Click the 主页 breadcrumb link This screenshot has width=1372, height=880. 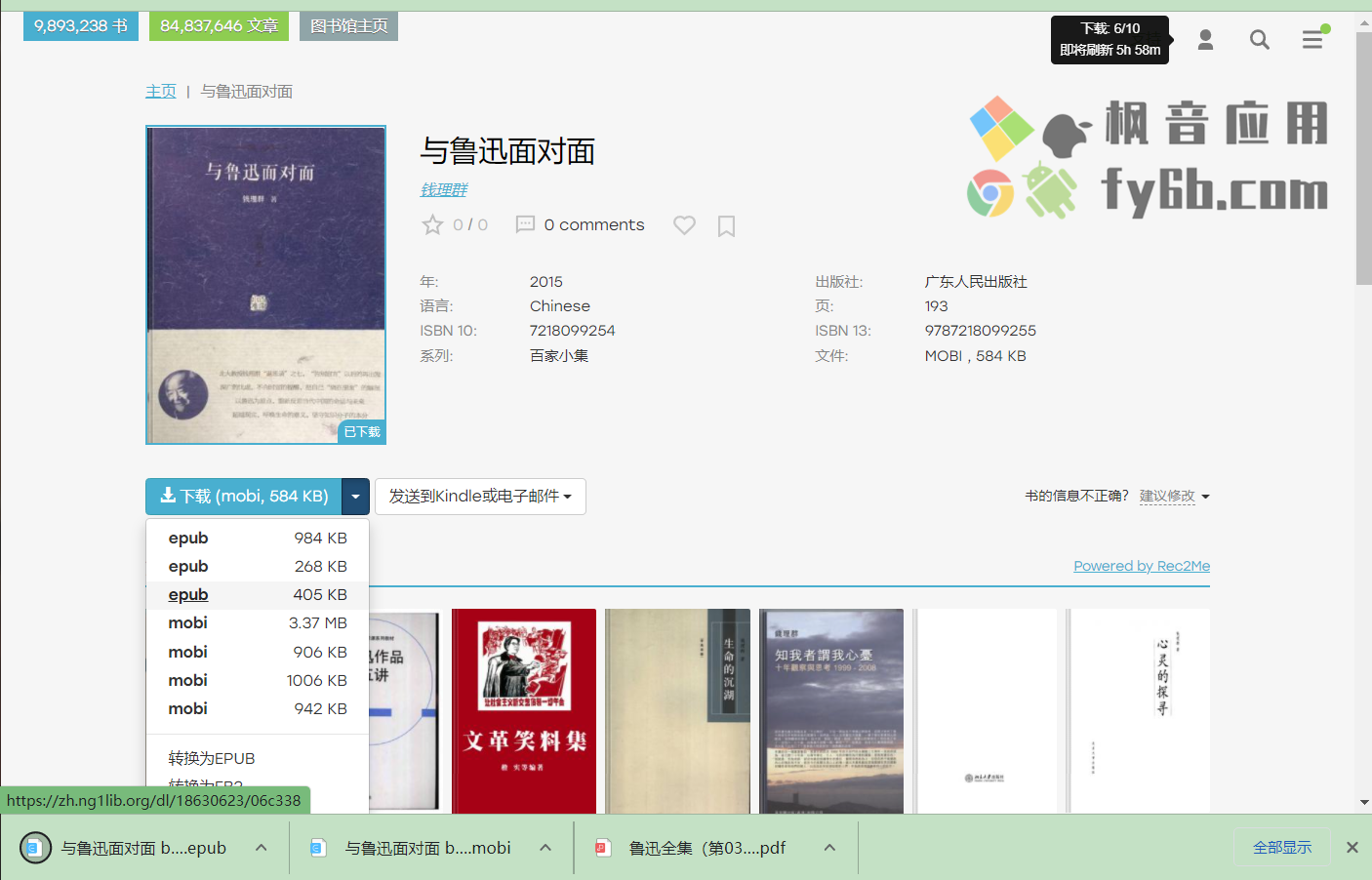click(x=161, y=92)
